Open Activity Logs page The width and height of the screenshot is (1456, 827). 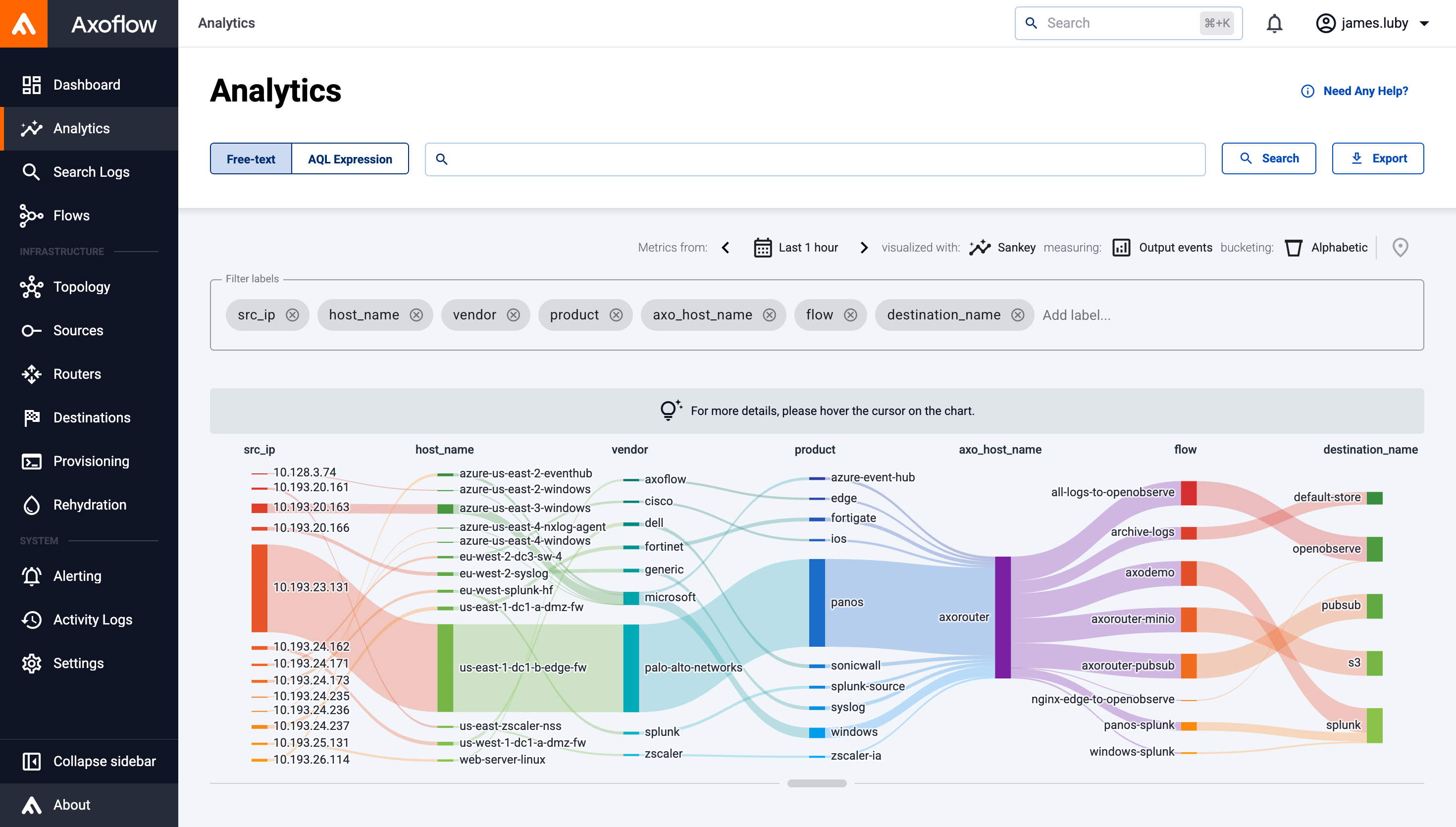92,620
